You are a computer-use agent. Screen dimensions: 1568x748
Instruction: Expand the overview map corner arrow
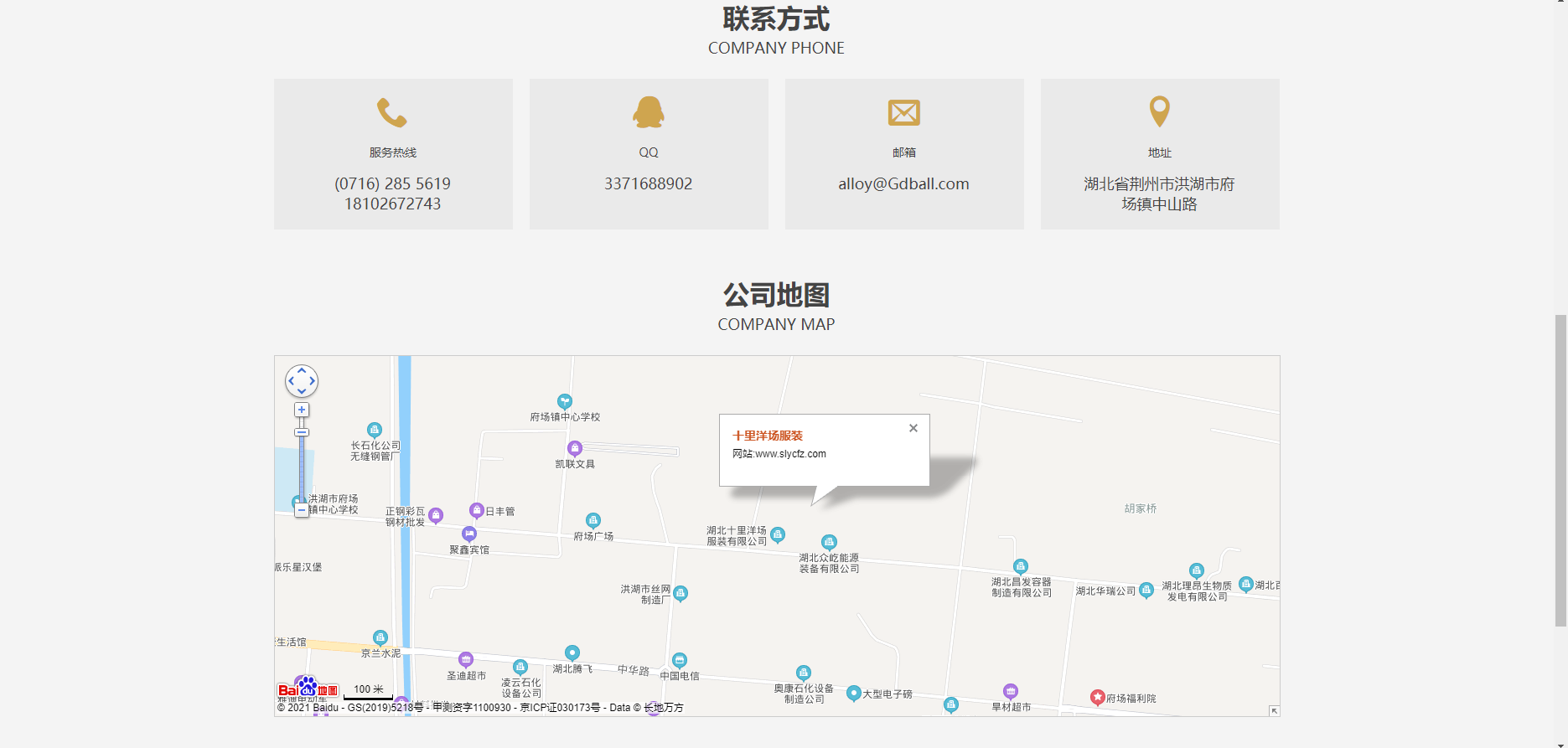pyautogui.click(x=1274, y=710)
